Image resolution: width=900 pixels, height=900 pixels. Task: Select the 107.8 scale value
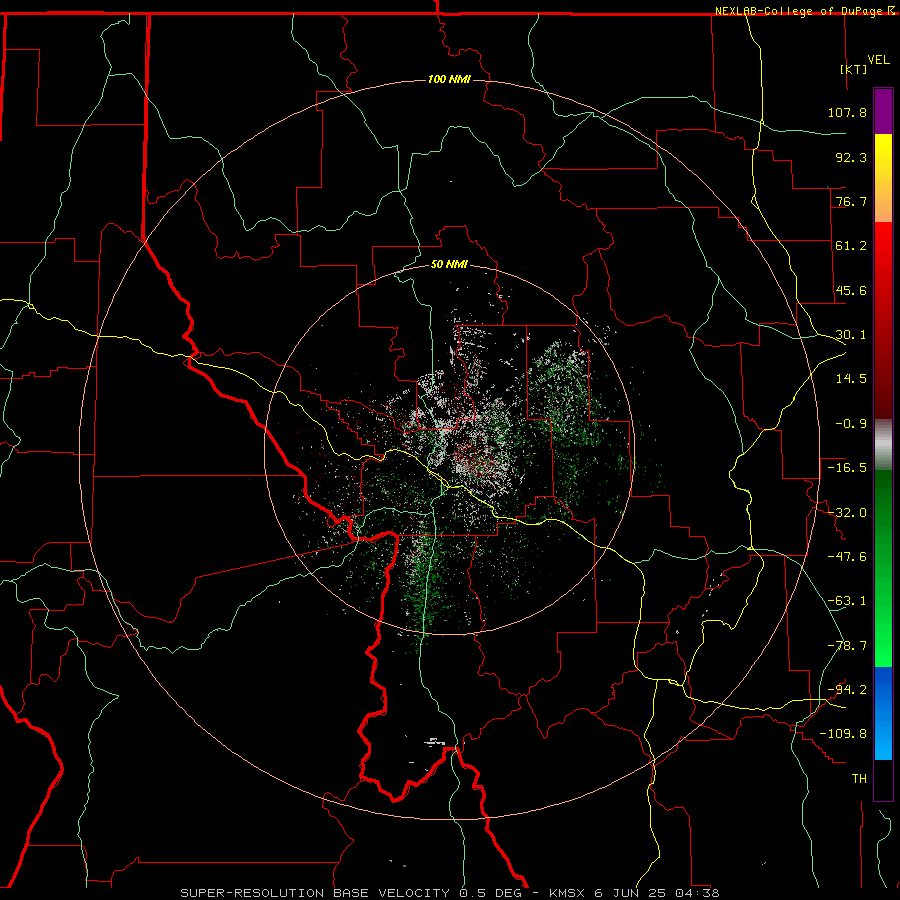coord(847,112)
